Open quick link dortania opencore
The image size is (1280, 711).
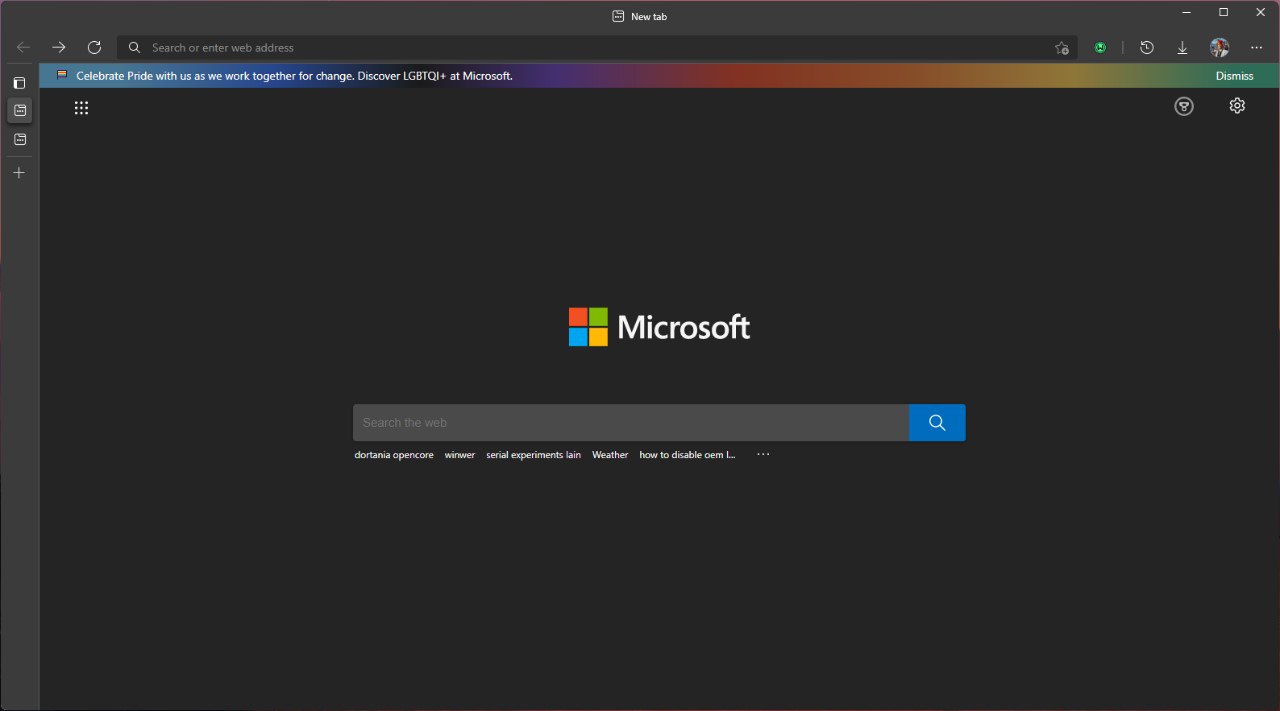coord(394,454)
